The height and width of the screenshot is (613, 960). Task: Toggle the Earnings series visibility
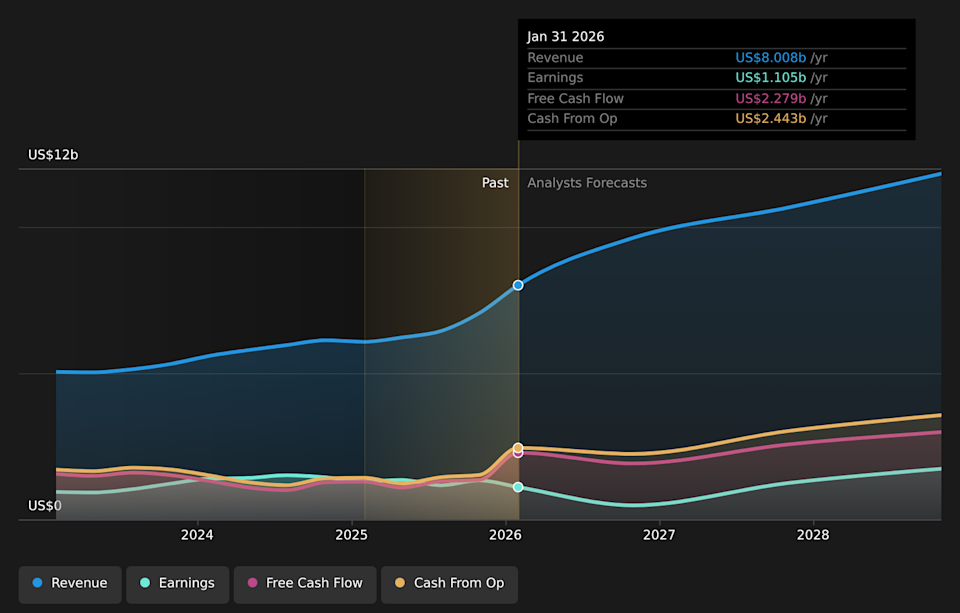click(177, 583)
